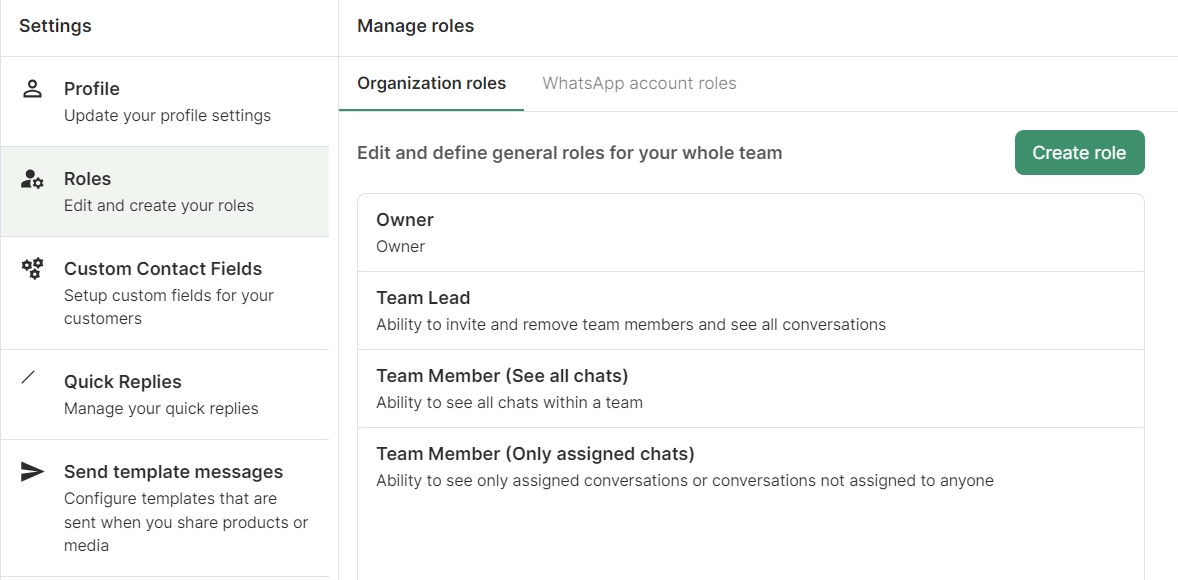Click 'Manage your quick replies' subtitle
The height and width of the screenshot is (580, 1178).
[161, 409]
